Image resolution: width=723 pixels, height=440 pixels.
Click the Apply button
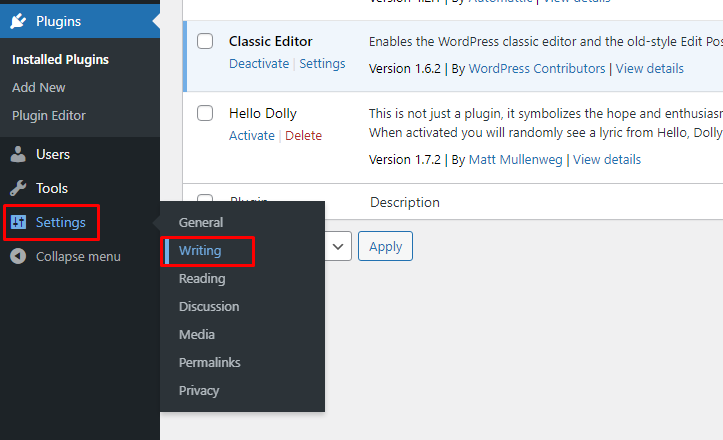pyautogui.click(x=385, y=246)
